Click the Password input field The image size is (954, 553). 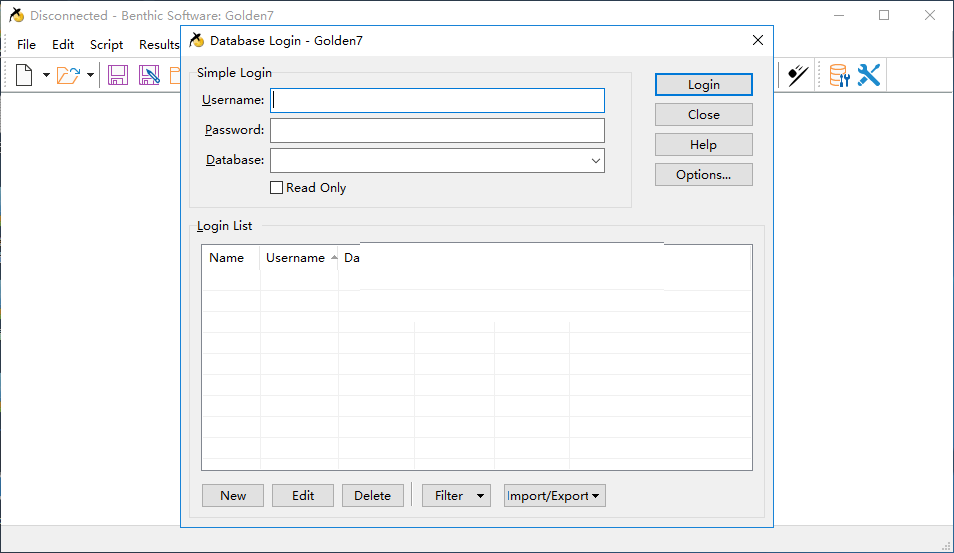pyautogui.click(x=437, y=130)
